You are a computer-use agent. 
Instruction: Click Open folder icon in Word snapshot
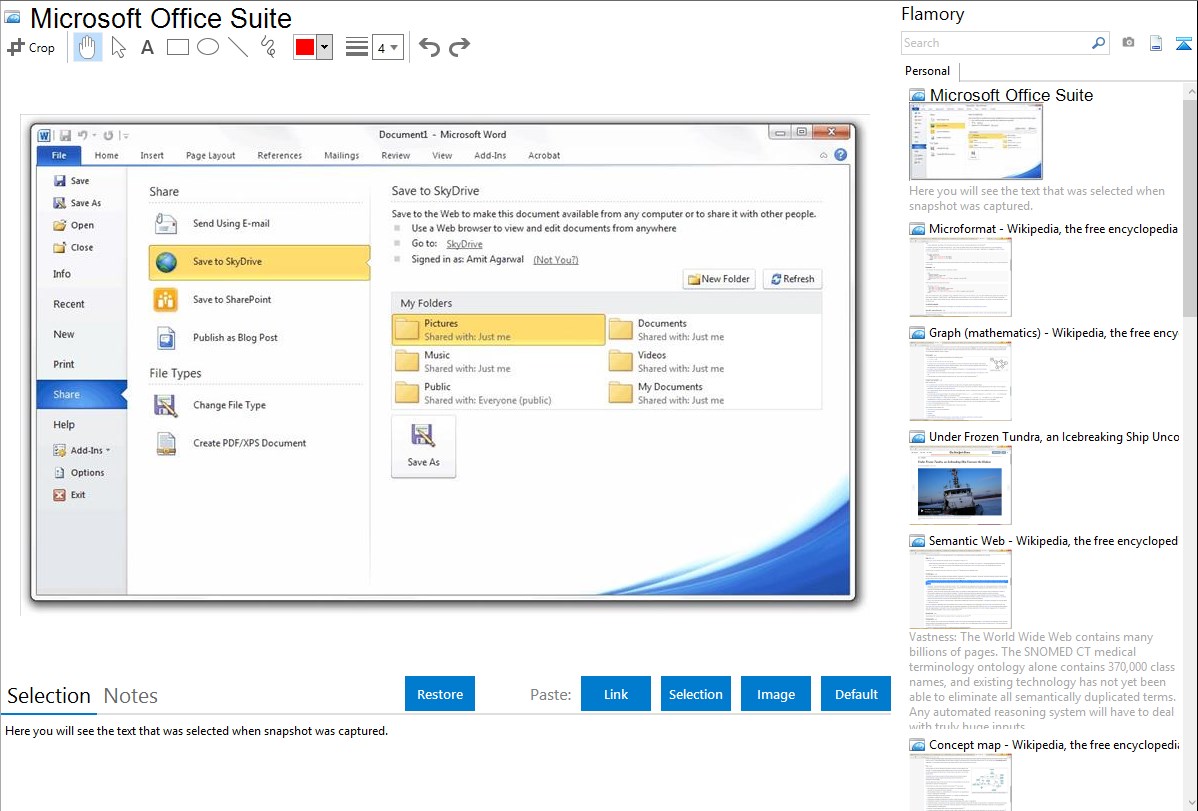point(60,225)
